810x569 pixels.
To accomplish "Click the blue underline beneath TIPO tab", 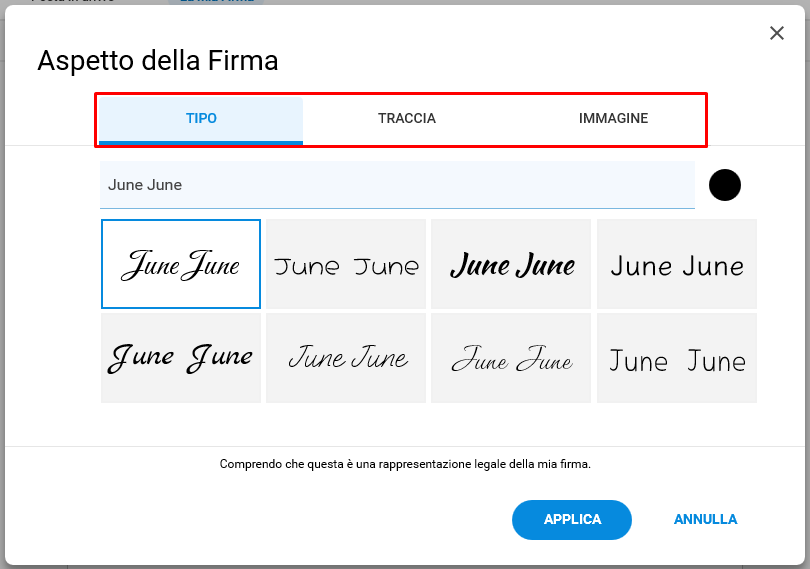I will pyautogui.click(x=201, y=142).
